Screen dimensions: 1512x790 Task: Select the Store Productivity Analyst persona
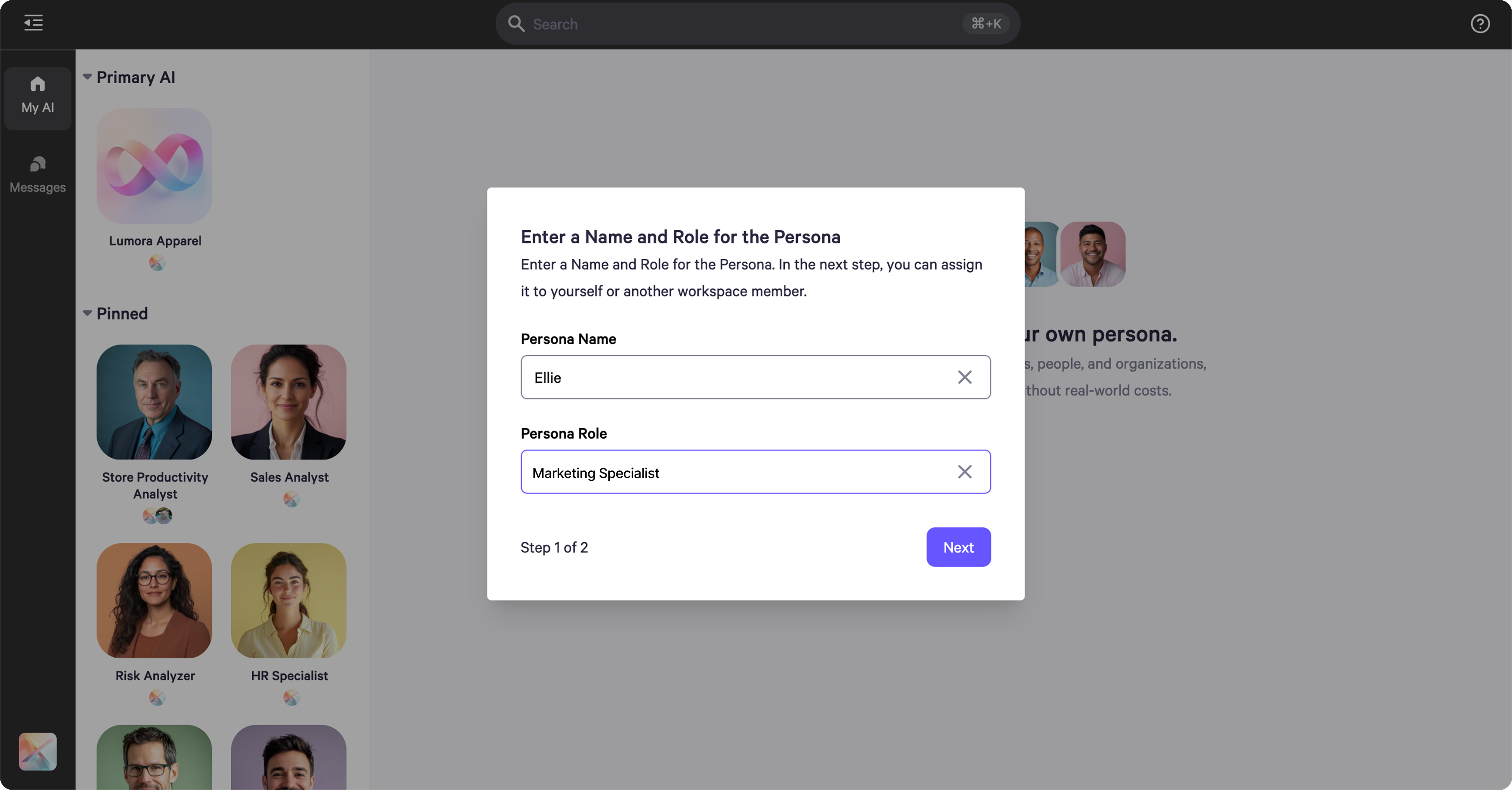point(154,402)
